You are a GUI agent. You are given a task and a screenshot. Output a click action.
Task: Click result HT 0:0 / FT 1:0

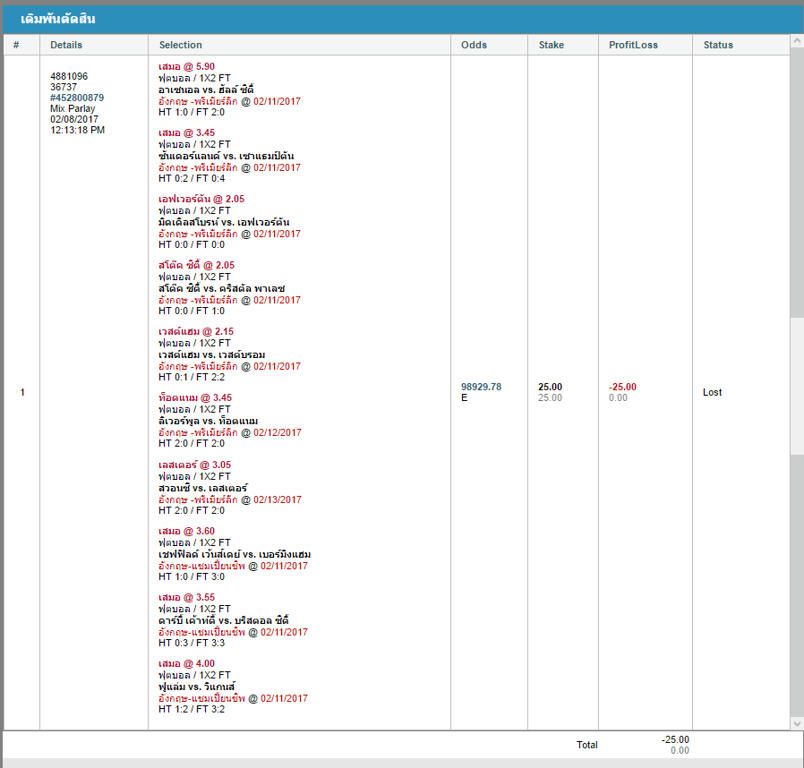pos(191,311)
